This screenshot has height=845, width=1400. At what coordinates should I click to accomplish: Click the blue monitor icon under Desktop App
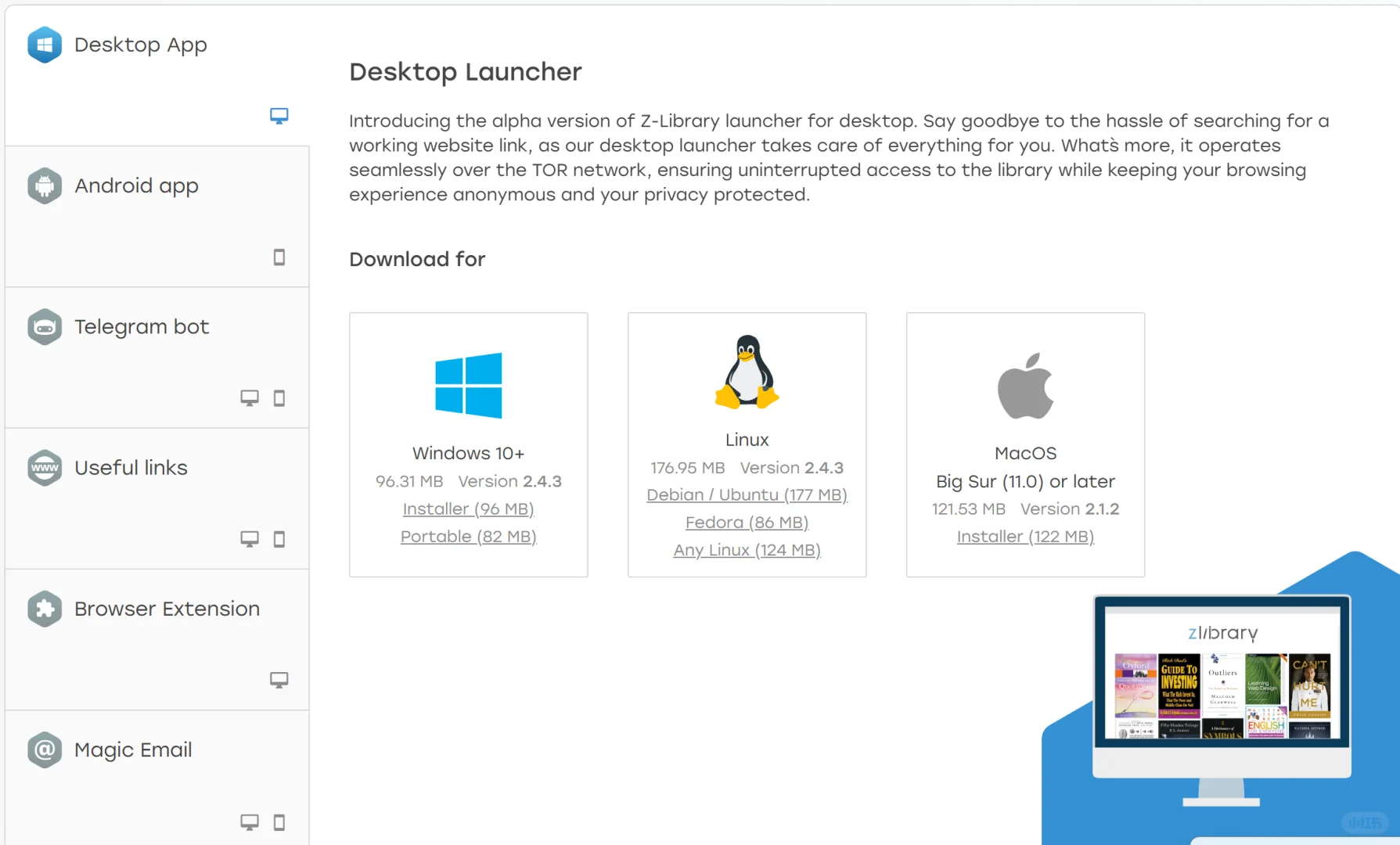point(279,116)
